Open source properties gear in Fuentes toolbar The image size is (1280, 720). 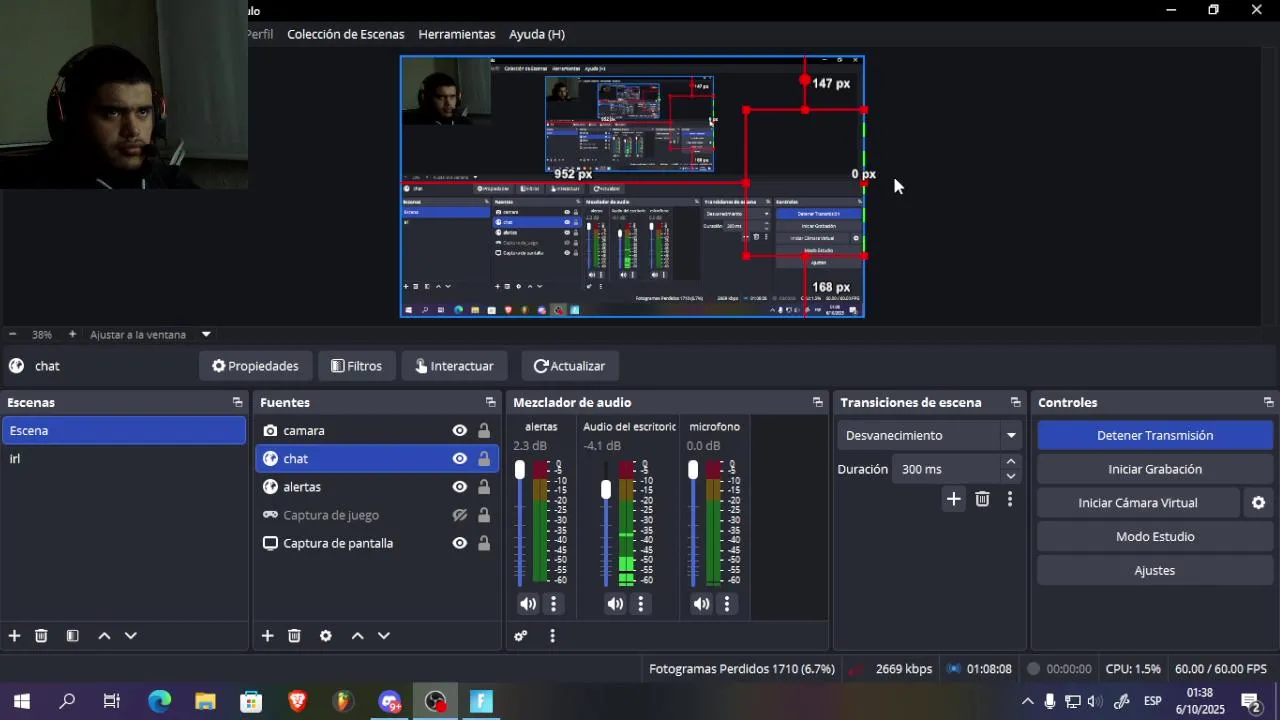coord(325,635)
